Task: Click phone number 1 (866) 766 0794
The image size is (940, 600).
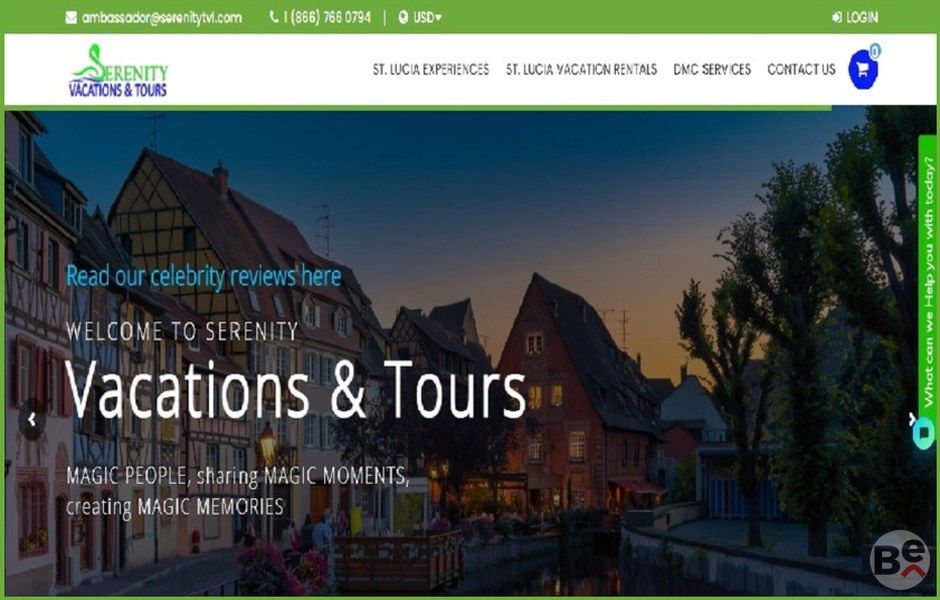Action: point(327,17)
